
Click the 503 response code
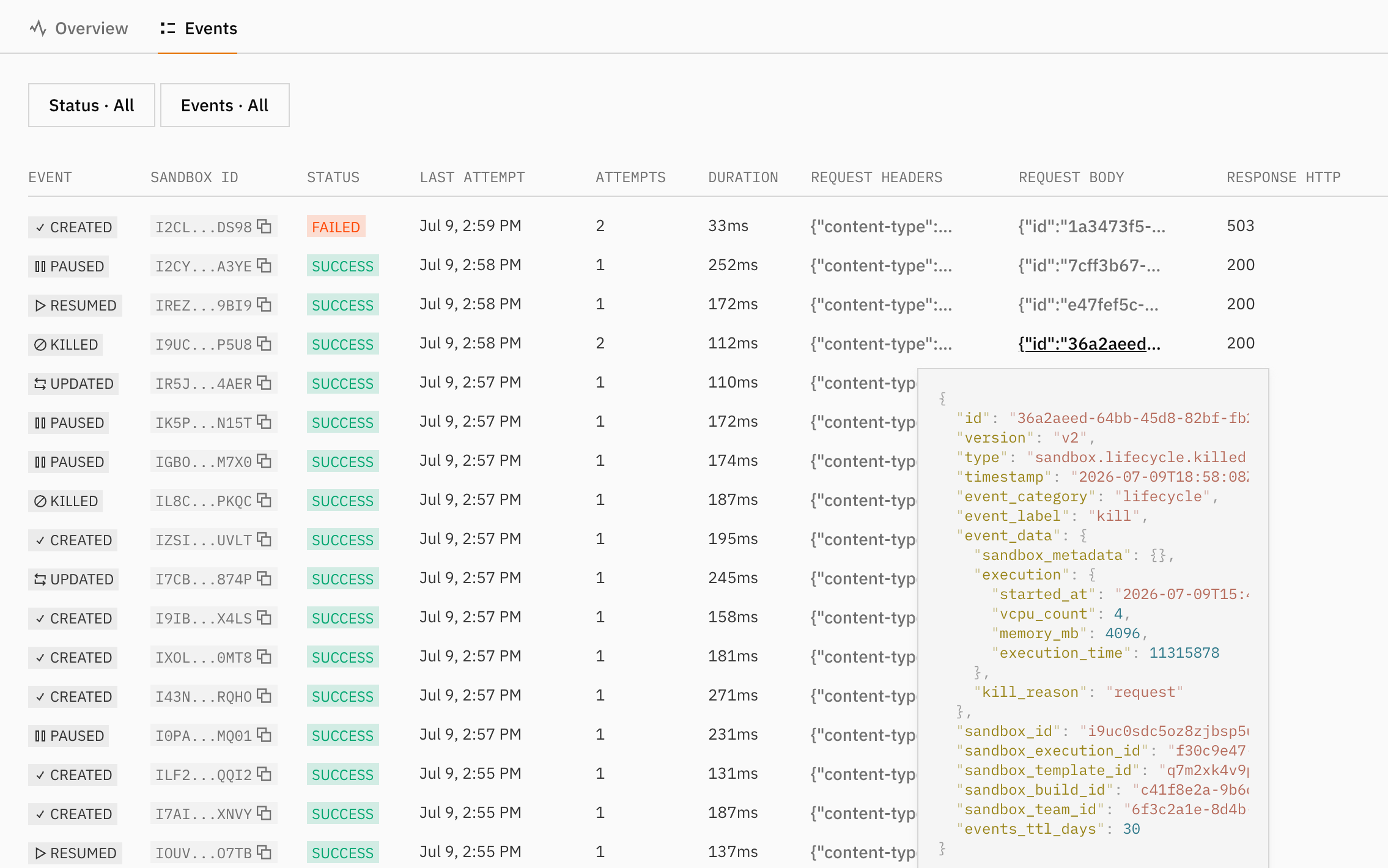[1241, 226]
